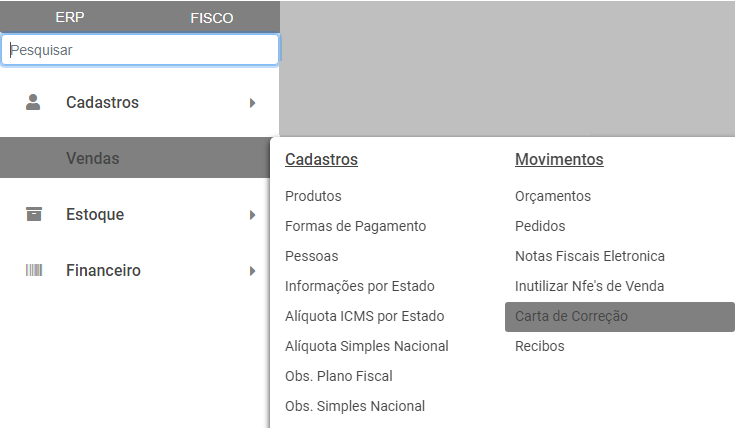Click the Financeiro barcode icon
The height and width of the screenshot is (428, 735).
34,270
